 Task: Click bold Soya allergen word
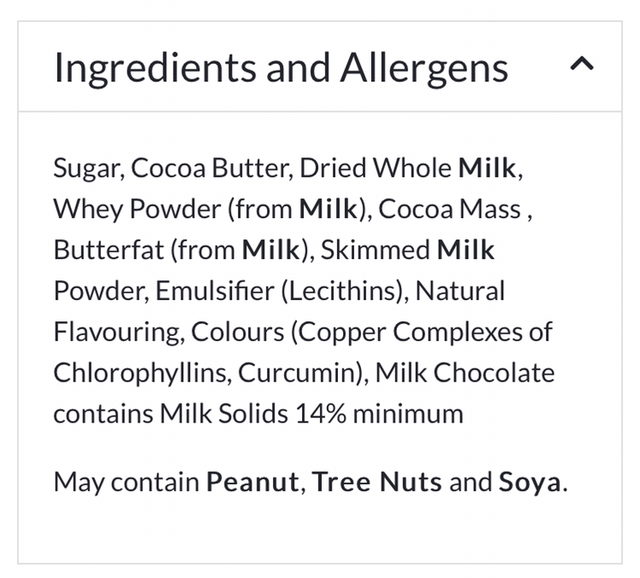(x=530, y=482)
